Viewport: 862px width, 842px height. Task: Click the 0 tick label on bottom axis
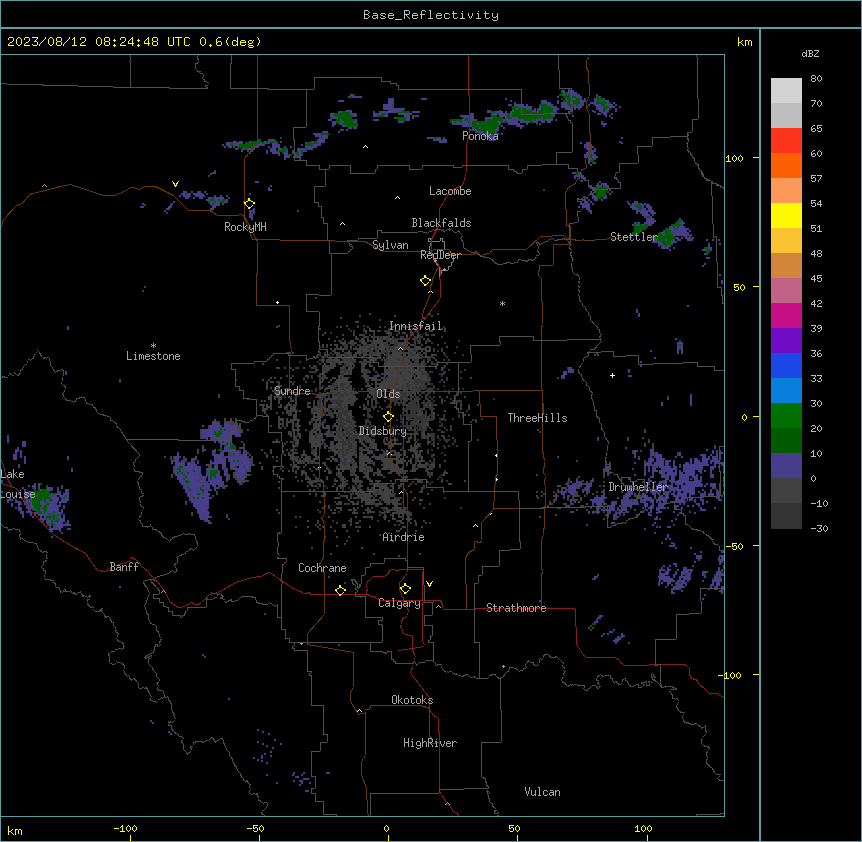pyautogui.click(x=386, y=828)
